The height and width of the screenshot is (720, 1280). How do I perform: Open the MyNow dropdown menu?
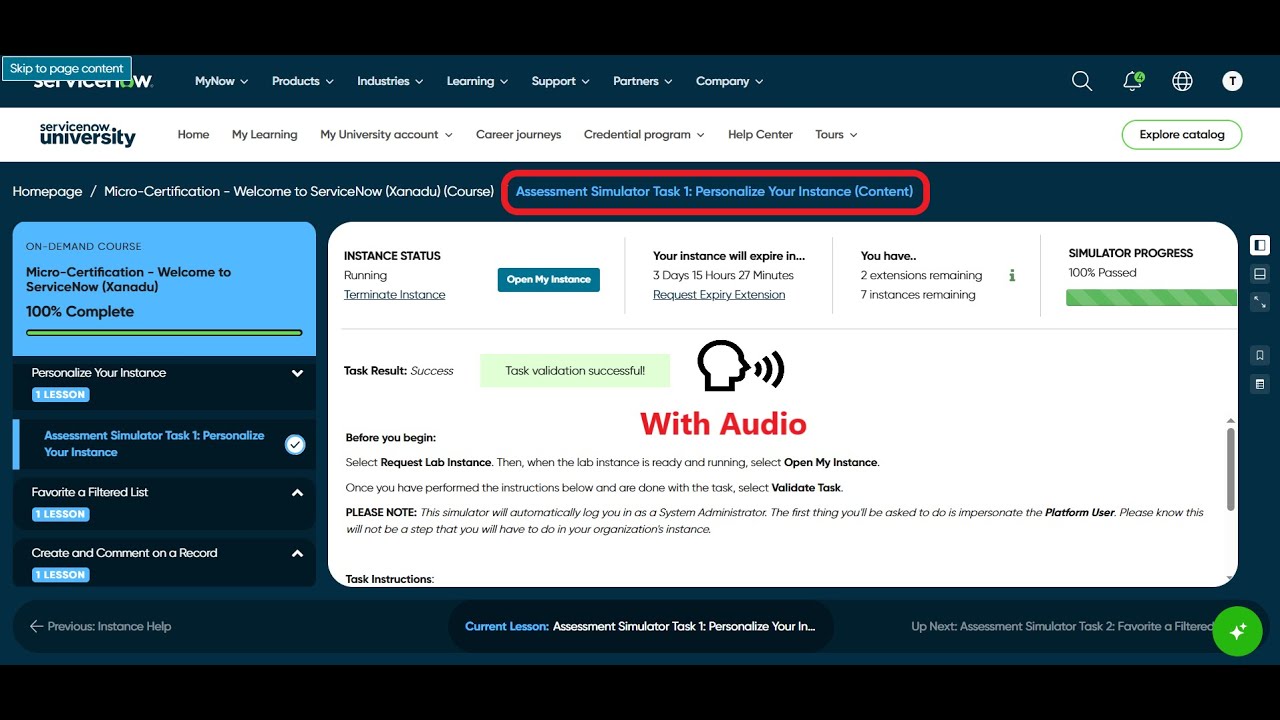(221, 81)
